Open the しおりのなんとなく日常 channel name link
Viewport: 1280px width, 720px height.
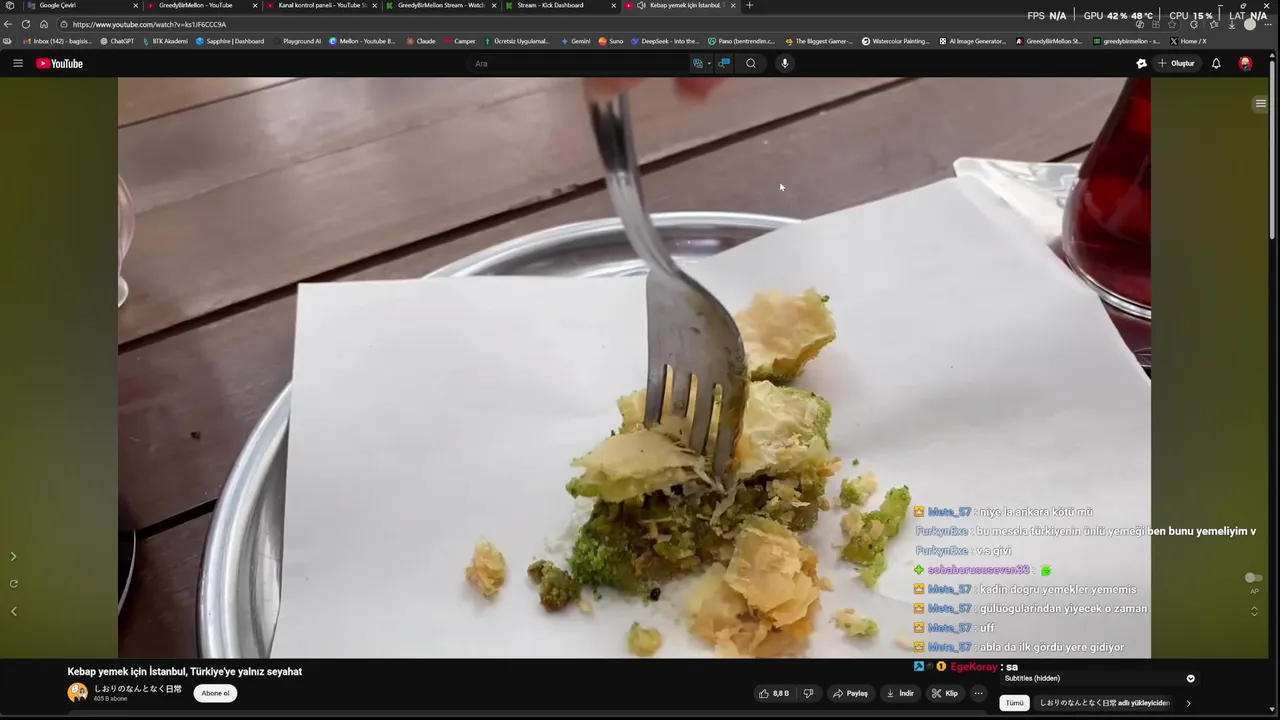tap(138, 689)
